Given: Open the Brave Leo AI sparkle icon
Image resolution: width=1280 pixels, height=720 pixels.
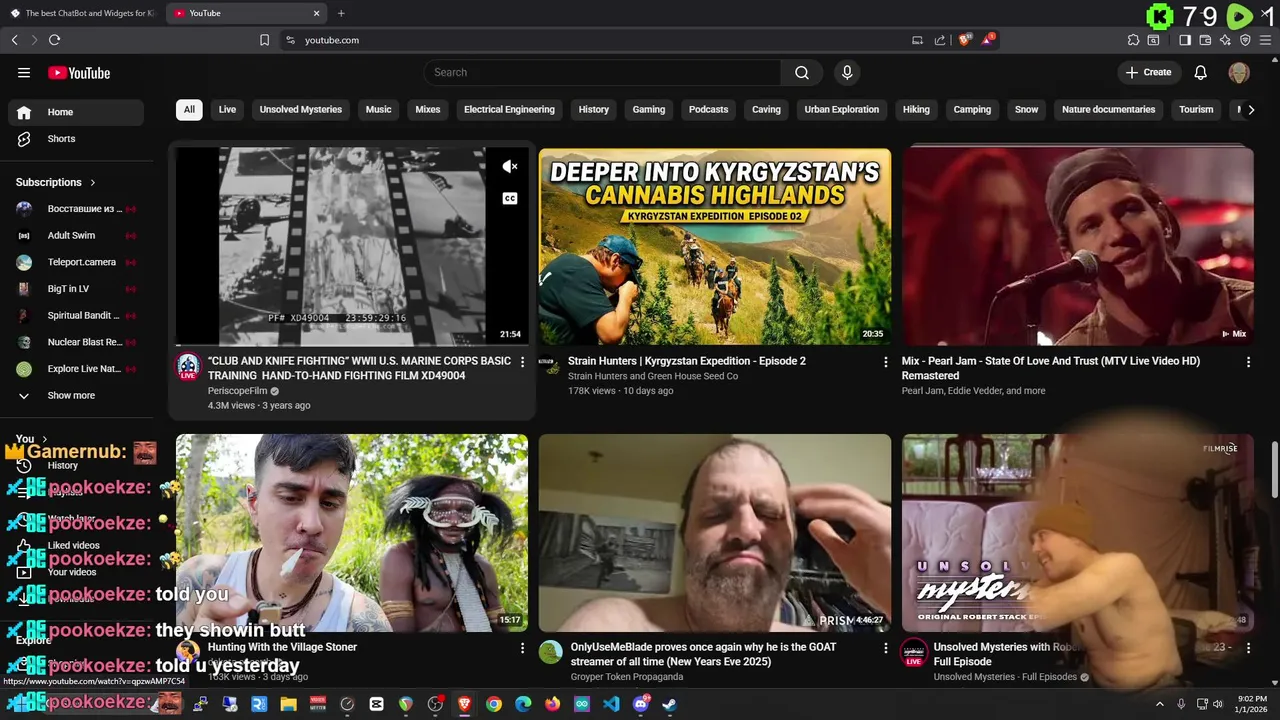Looking at the screenshot, I should pos(1225,40).
